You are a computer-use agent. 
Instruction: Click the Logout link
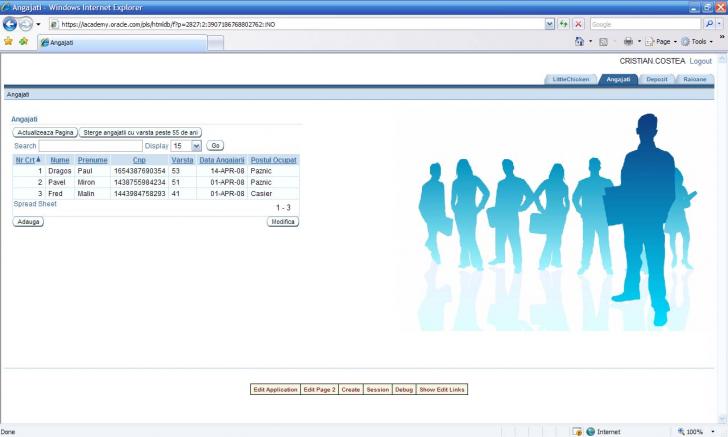[701, 61]
